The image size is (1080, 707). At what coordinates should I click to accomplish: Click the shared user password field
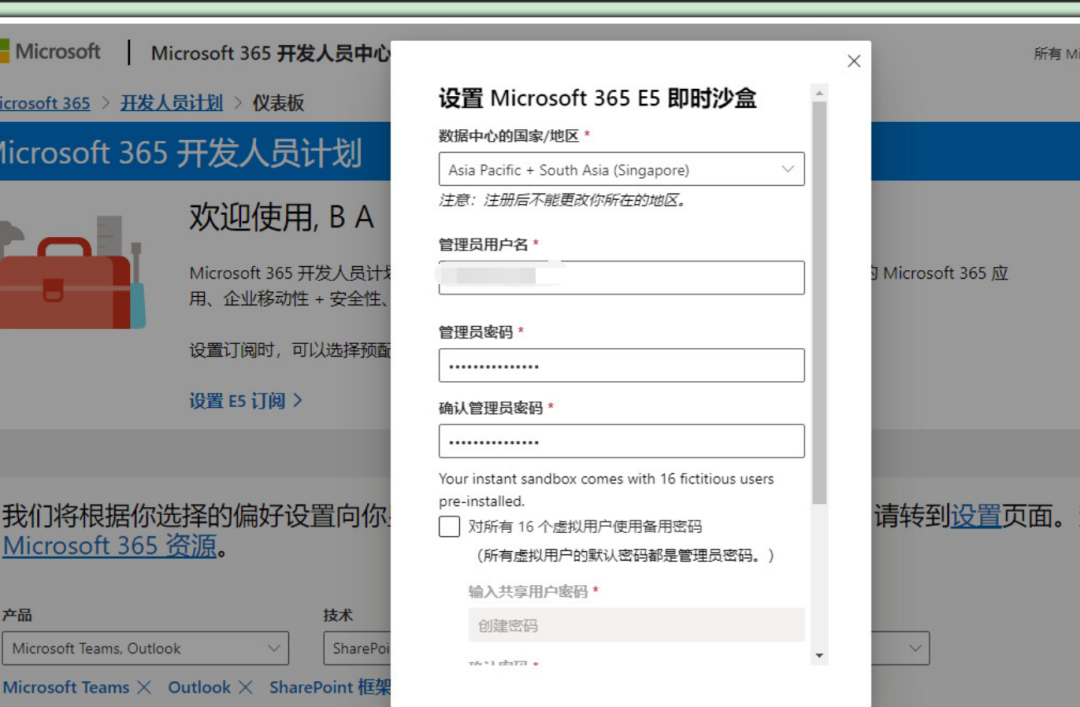click(x=636, y=625)
